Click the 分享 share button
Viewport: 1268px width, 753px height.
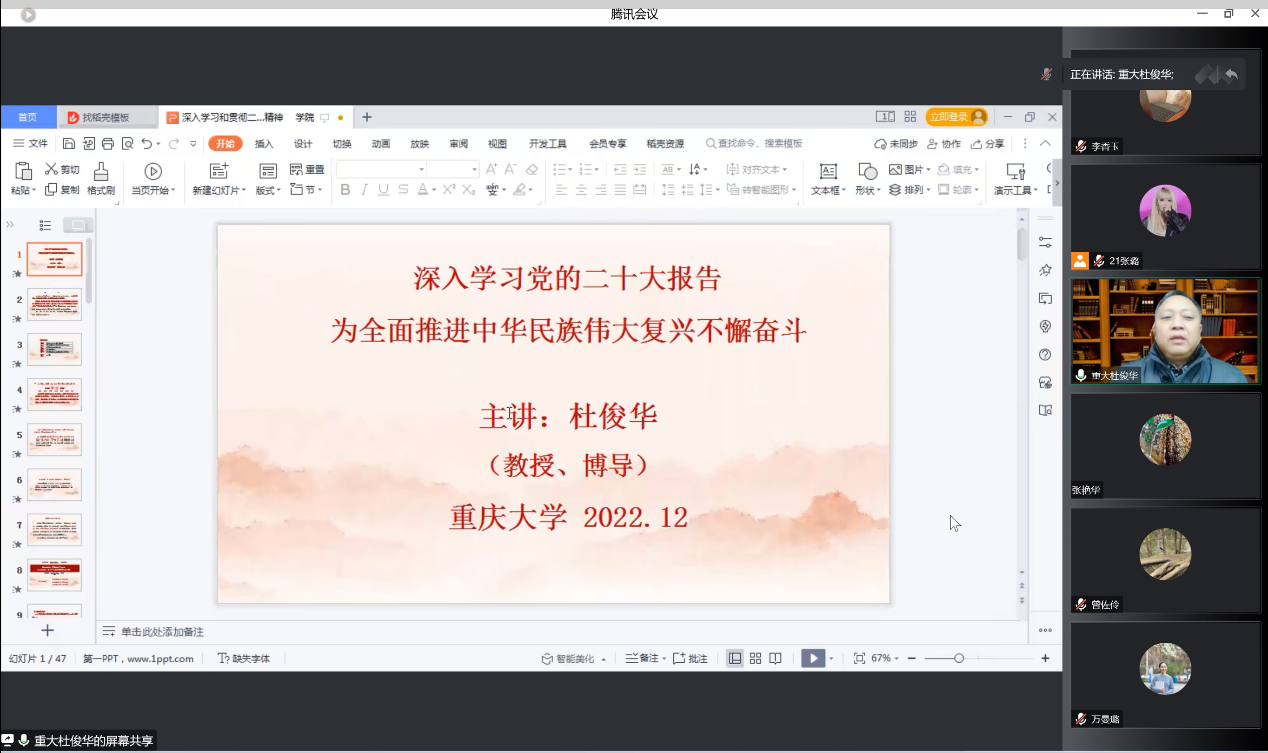click(x=987, y=144)
